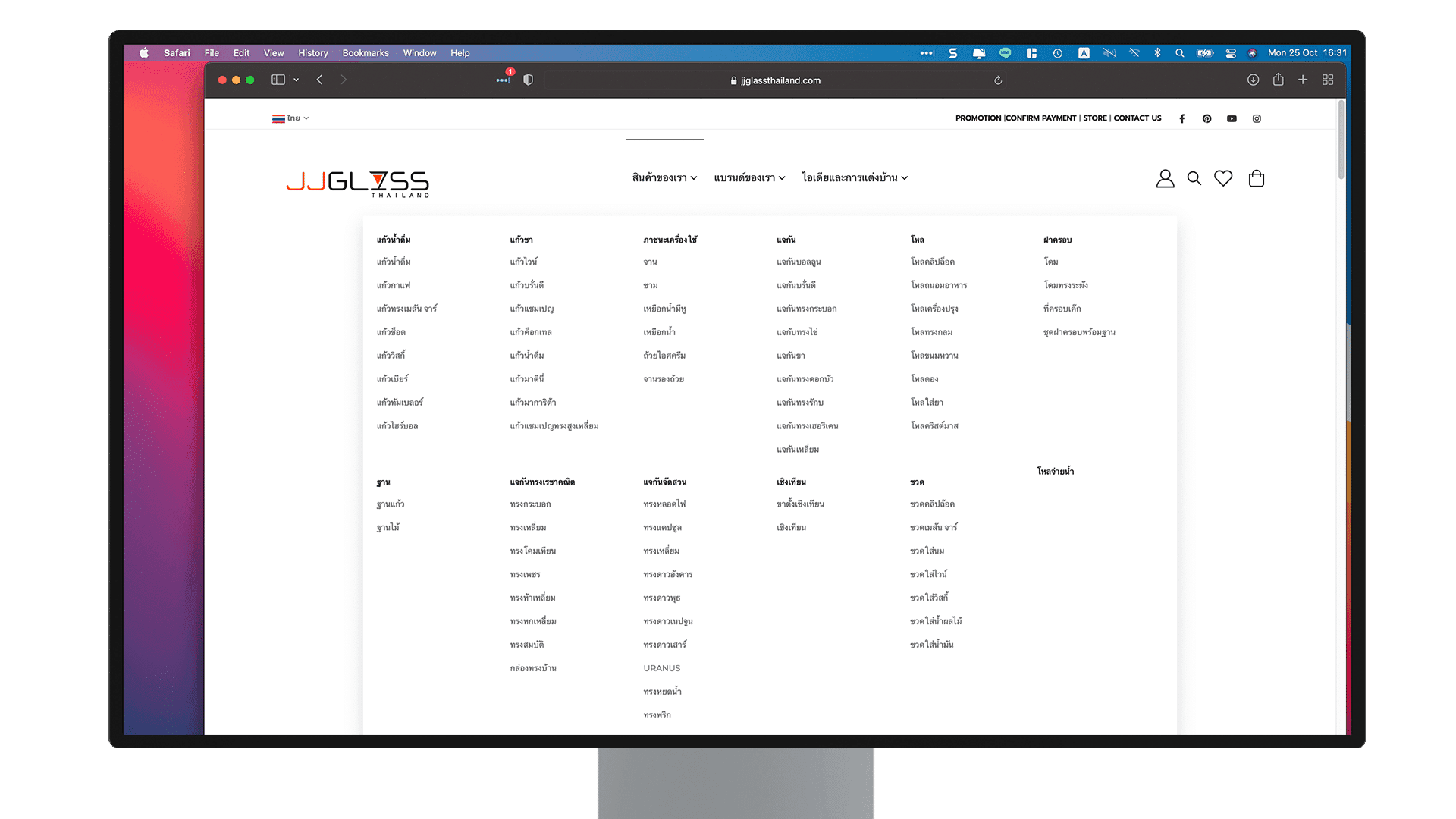Open the Instagram icon link
Screen dimensions: 1456x819
point(1257,118)
